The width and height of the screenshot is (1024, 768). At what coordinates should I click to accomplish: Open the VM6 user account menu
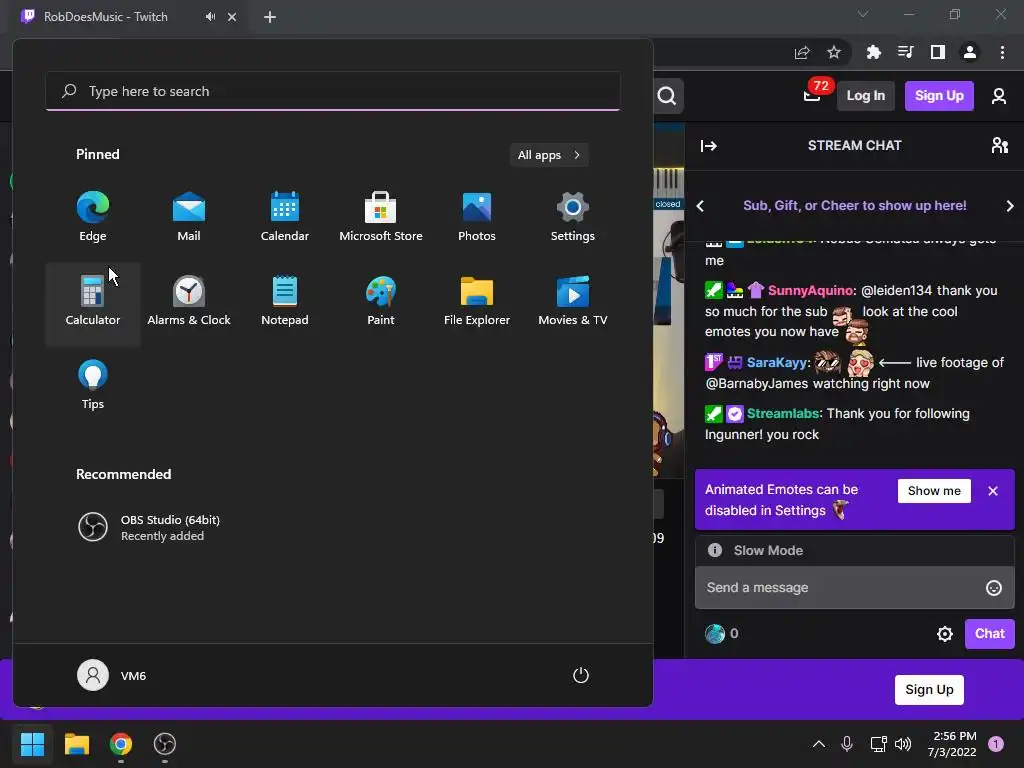[x=112, y=675]
